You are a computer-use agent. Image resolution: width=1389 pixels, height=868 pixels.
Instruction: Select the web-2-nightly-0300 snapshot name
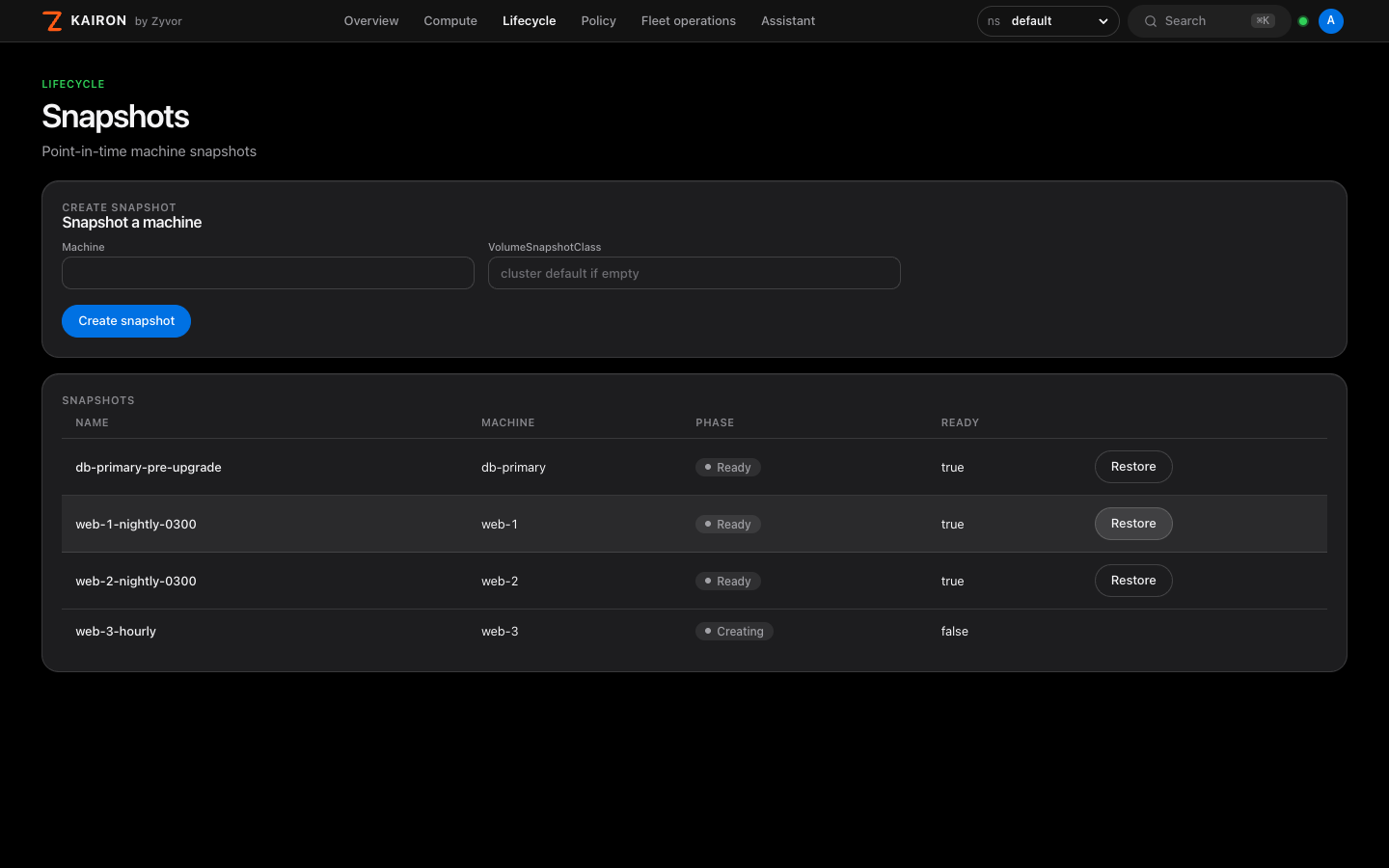[x=136, y=582]
